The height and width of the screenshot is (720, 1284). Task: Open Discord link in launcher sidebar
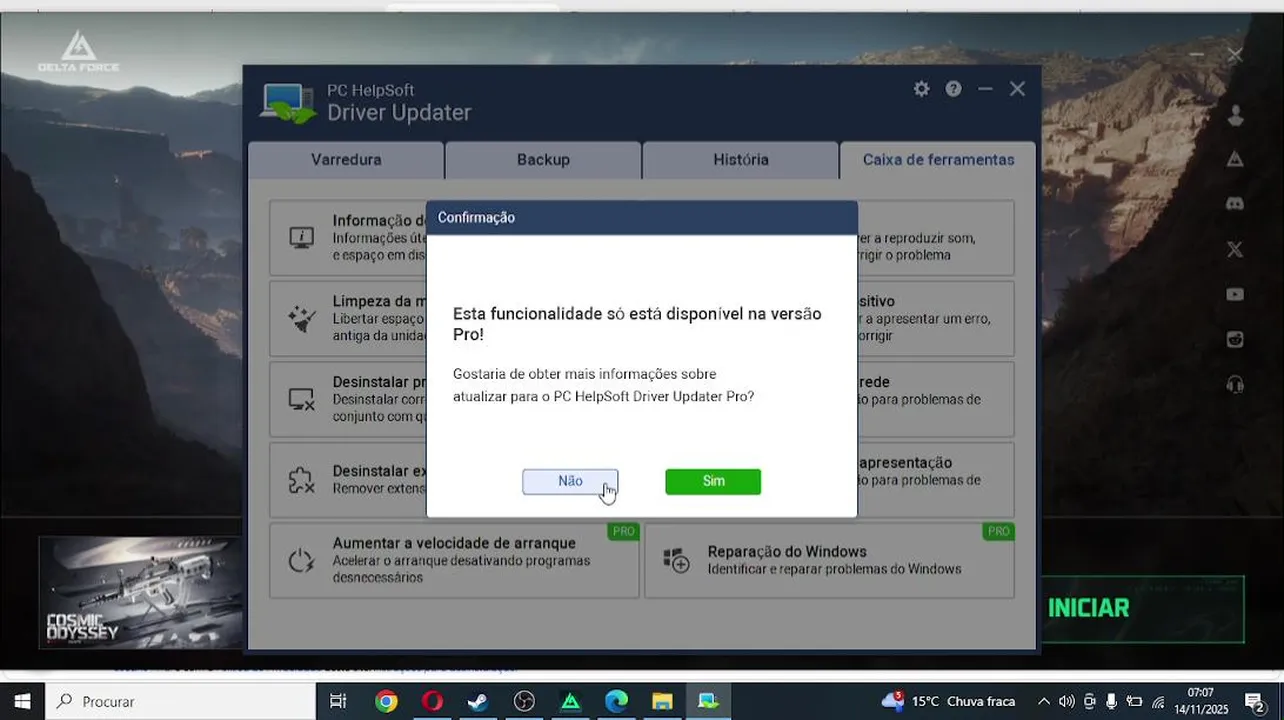1235,203
